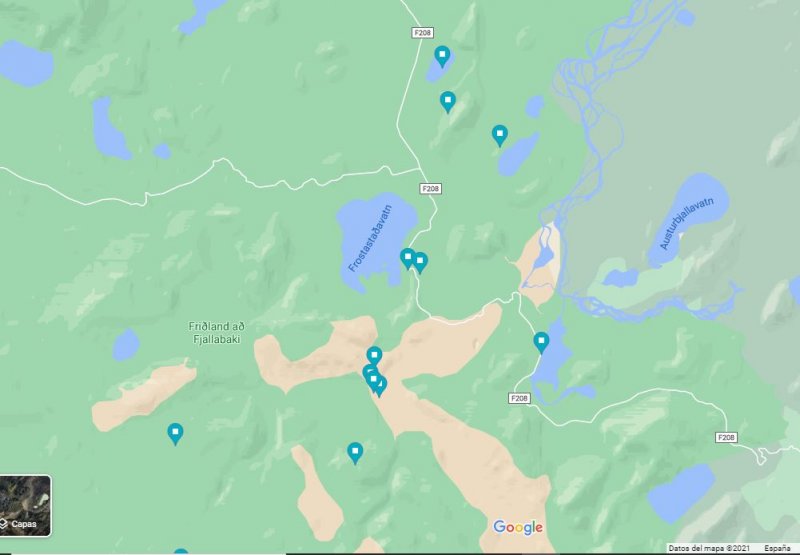Select the Friðland að Fjallabaki label

pyautogui.click(x=216, y=333)
